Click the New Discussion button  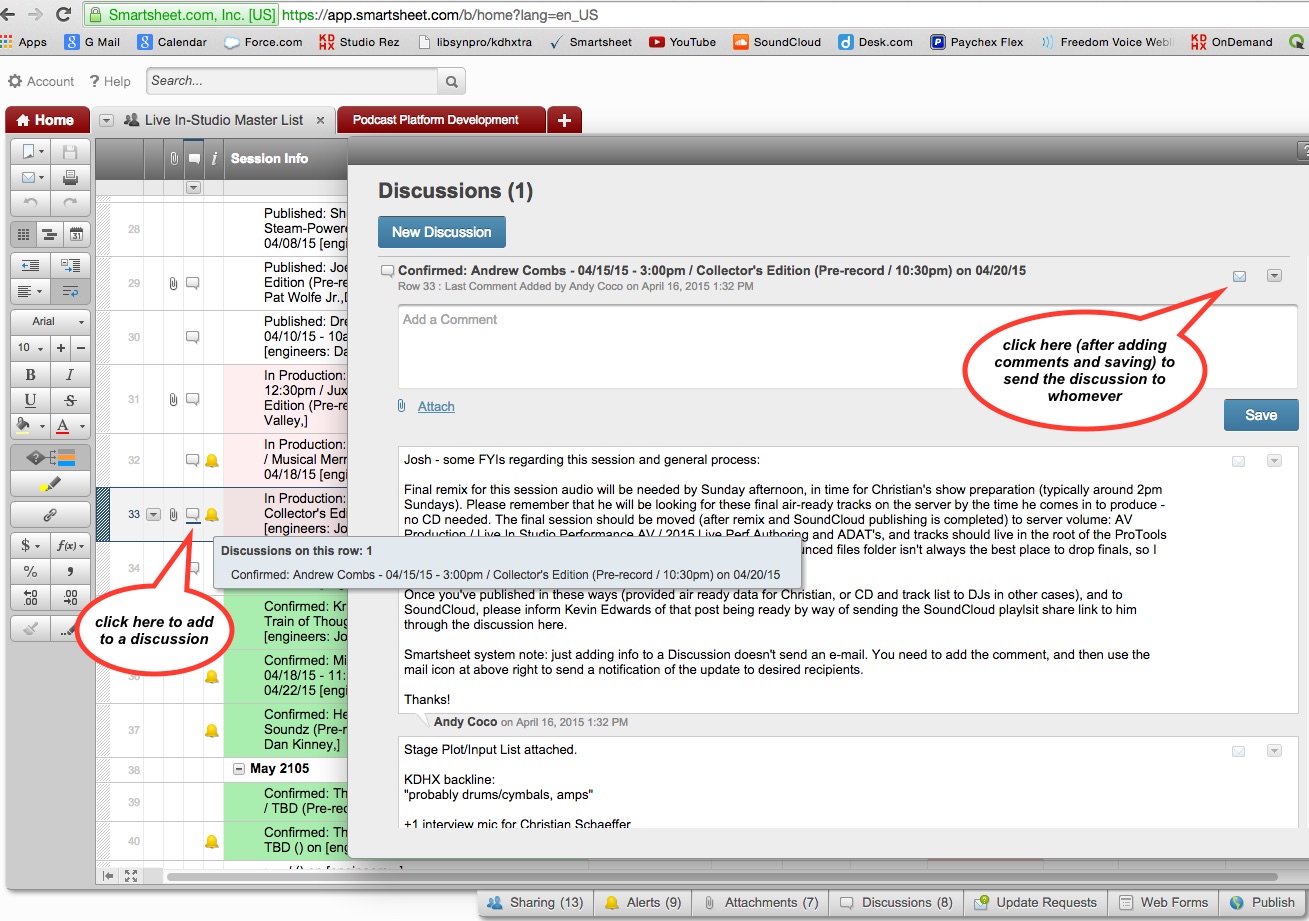point(441,232)
